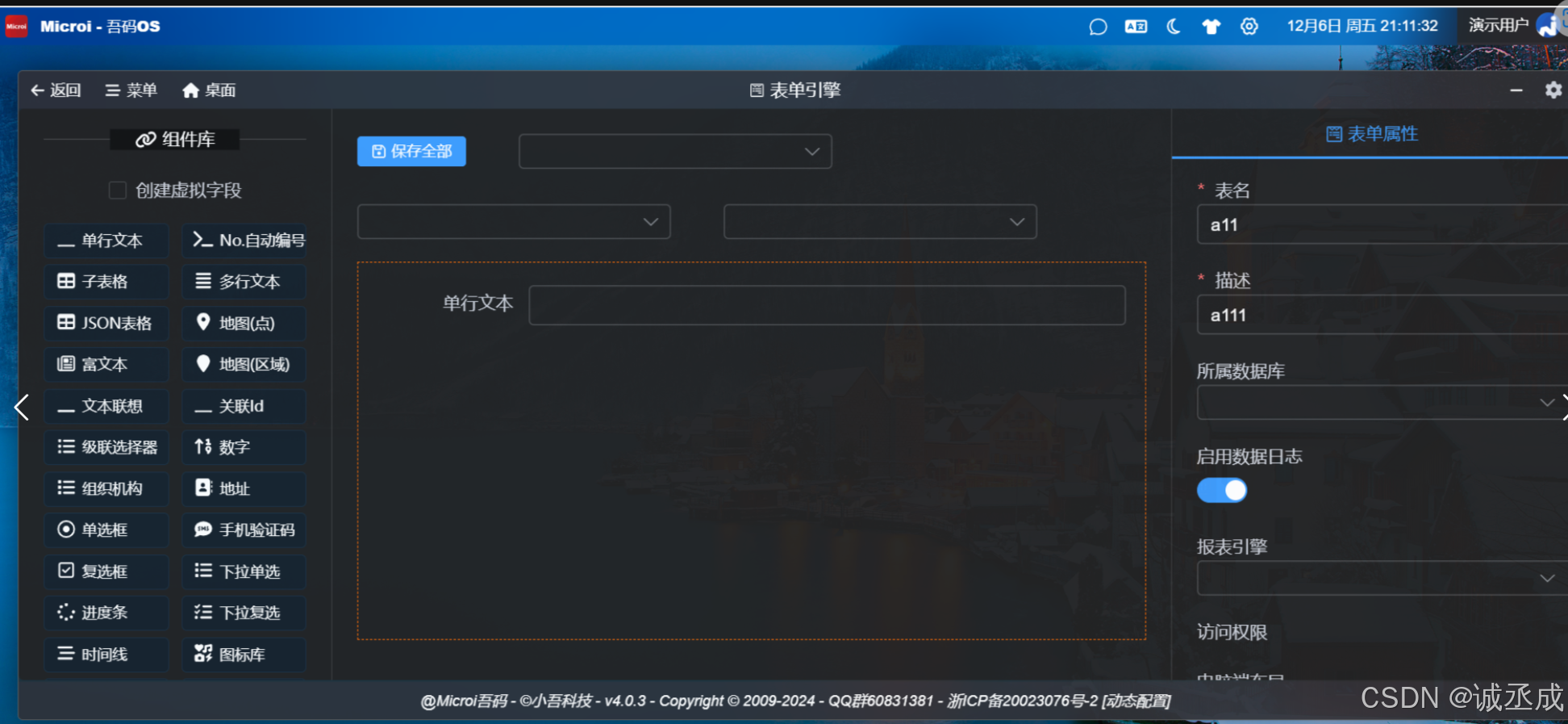Add a 进度条 component
Screen dimensions: 1568x724
click(x=106, y=613)
